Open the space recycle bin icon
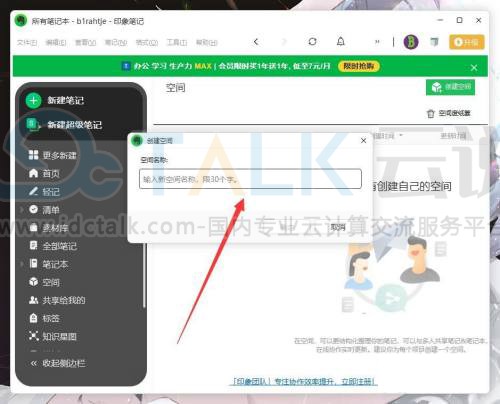 point(431,114)
